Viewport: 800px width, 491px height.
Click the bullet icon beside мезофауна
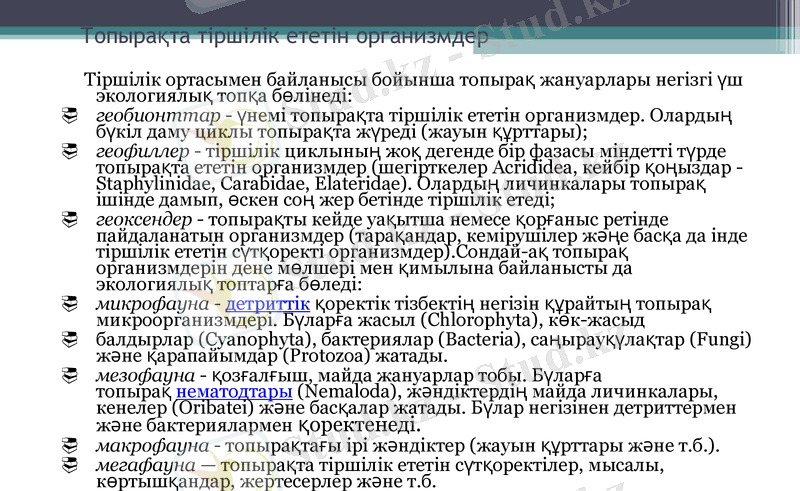[69, 376]
